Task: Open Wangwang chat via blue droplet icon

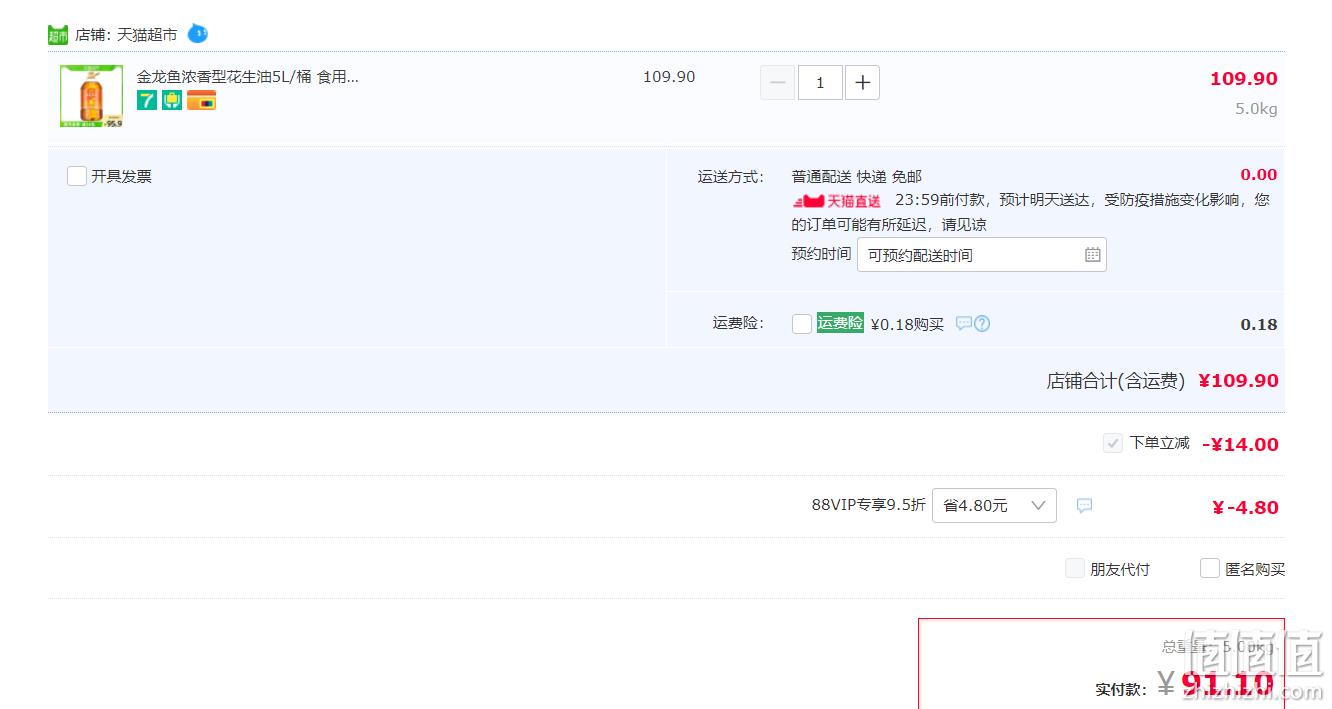Action: [198, 33]
